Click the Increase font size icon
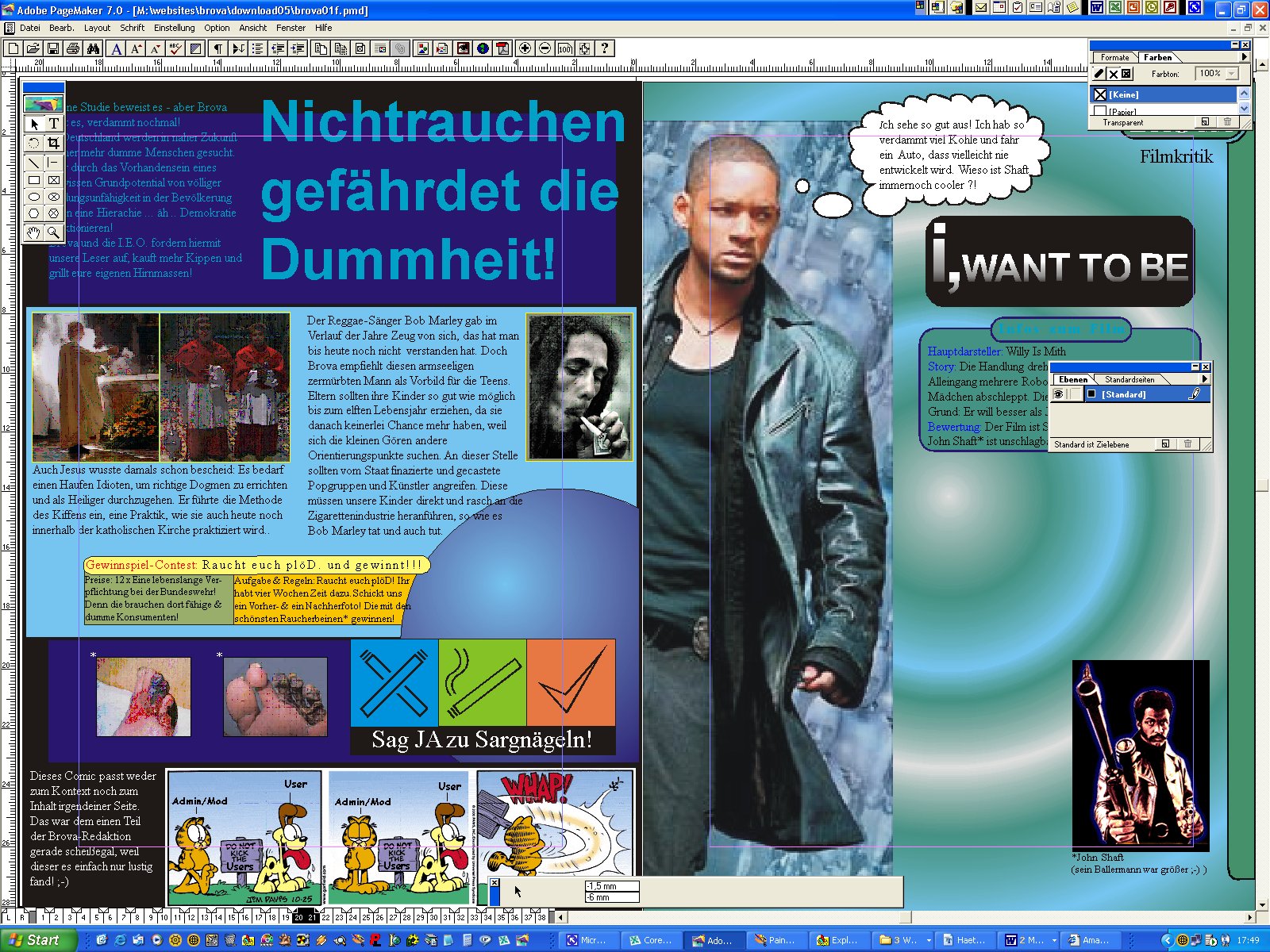The image size is (1270, 952). (x=137, y=48)
